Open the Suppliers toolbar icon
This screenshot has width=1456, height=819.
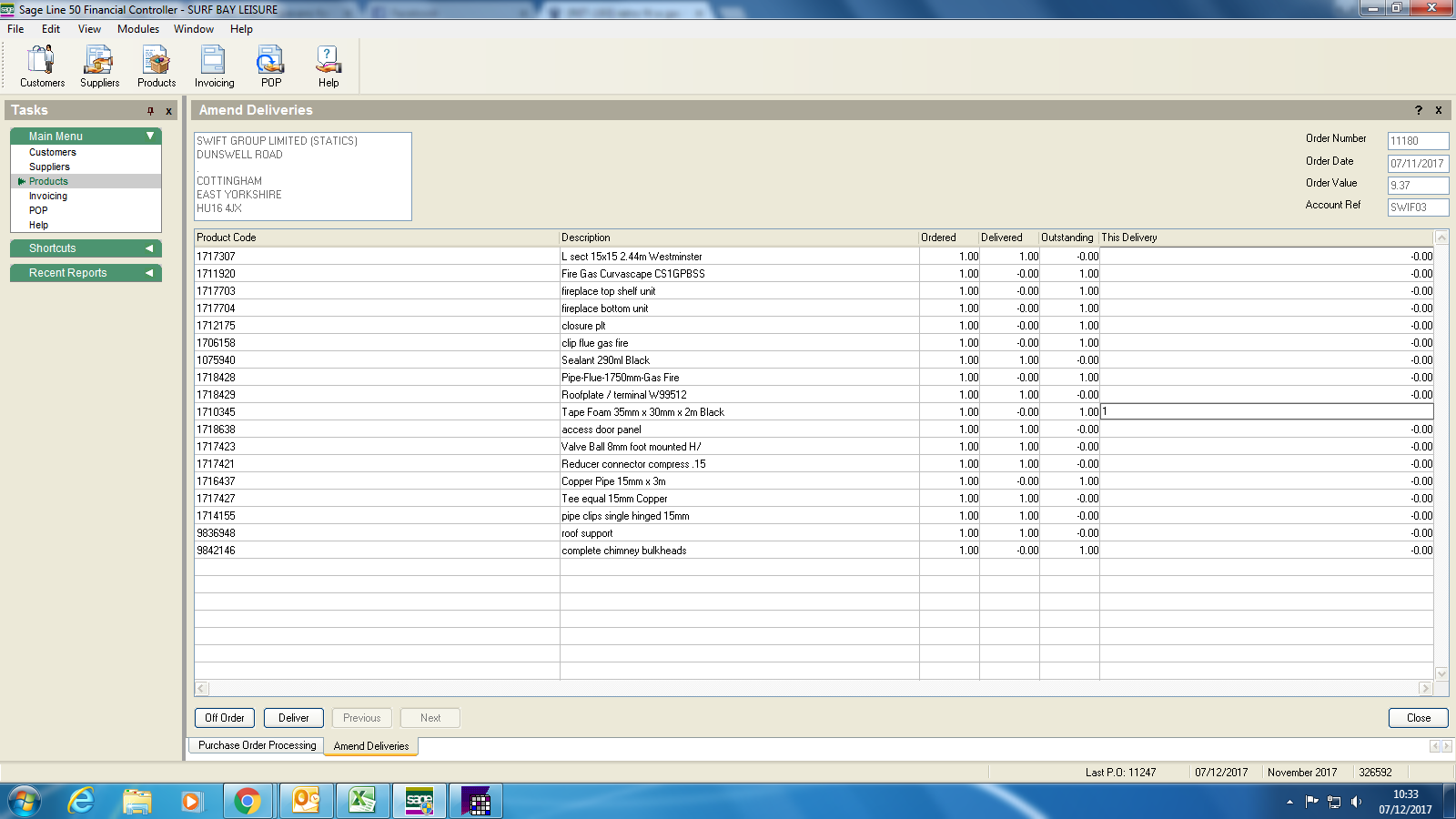pyautogui.click(x=99, y=66)
